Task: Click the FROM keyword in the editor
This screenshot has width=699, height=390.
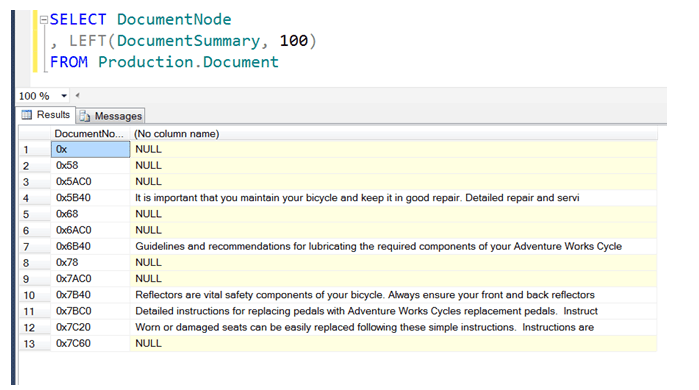Action: 69,62
